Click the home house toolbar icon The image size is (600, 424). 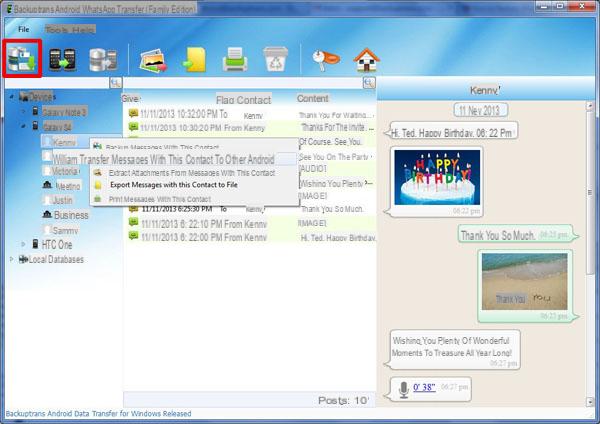tap(367, 60)
